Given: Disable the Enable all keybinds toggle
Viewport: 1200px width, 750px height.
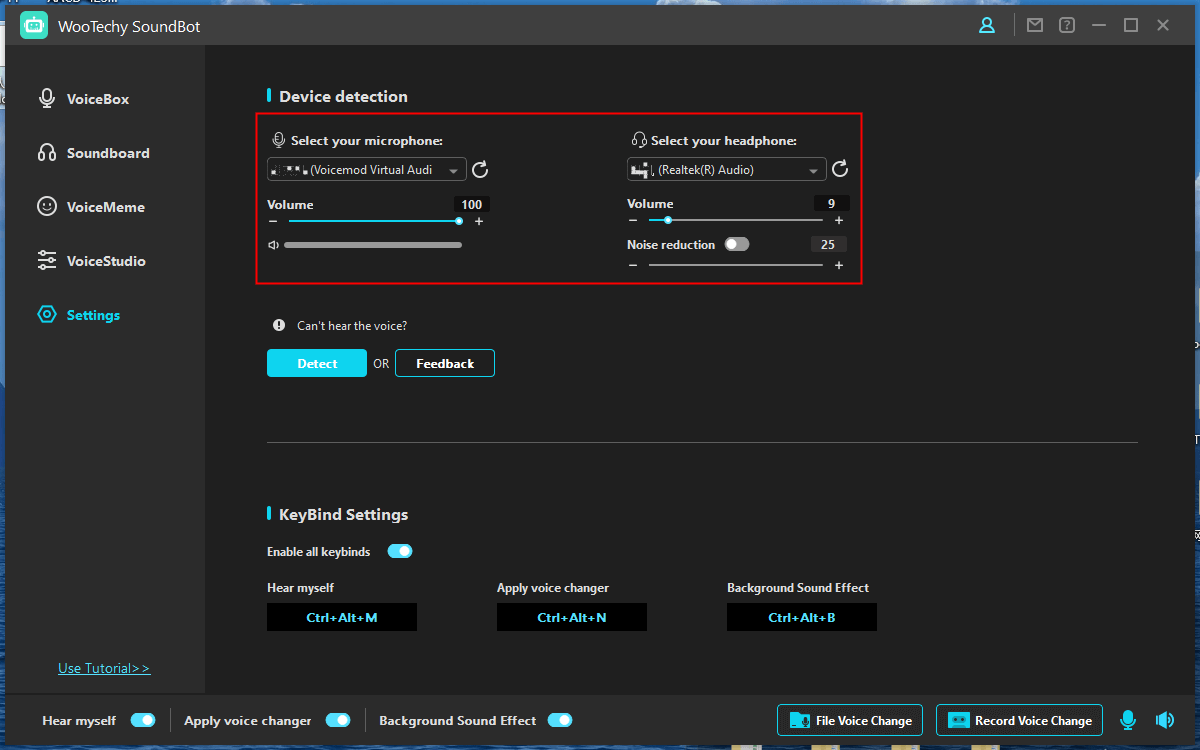Looking at the screenshot, I should [x=400, y=551].
